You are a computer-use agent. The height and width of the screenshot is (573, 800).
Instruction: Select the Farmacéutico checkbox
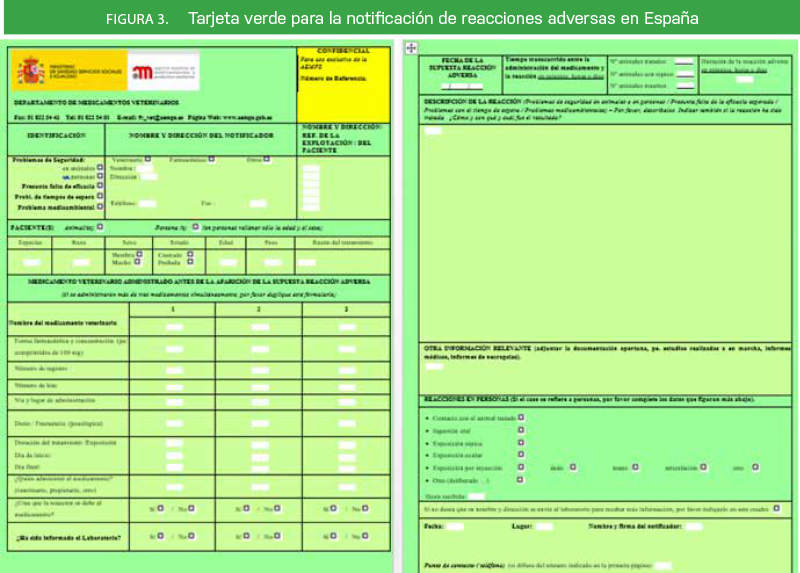212,159
